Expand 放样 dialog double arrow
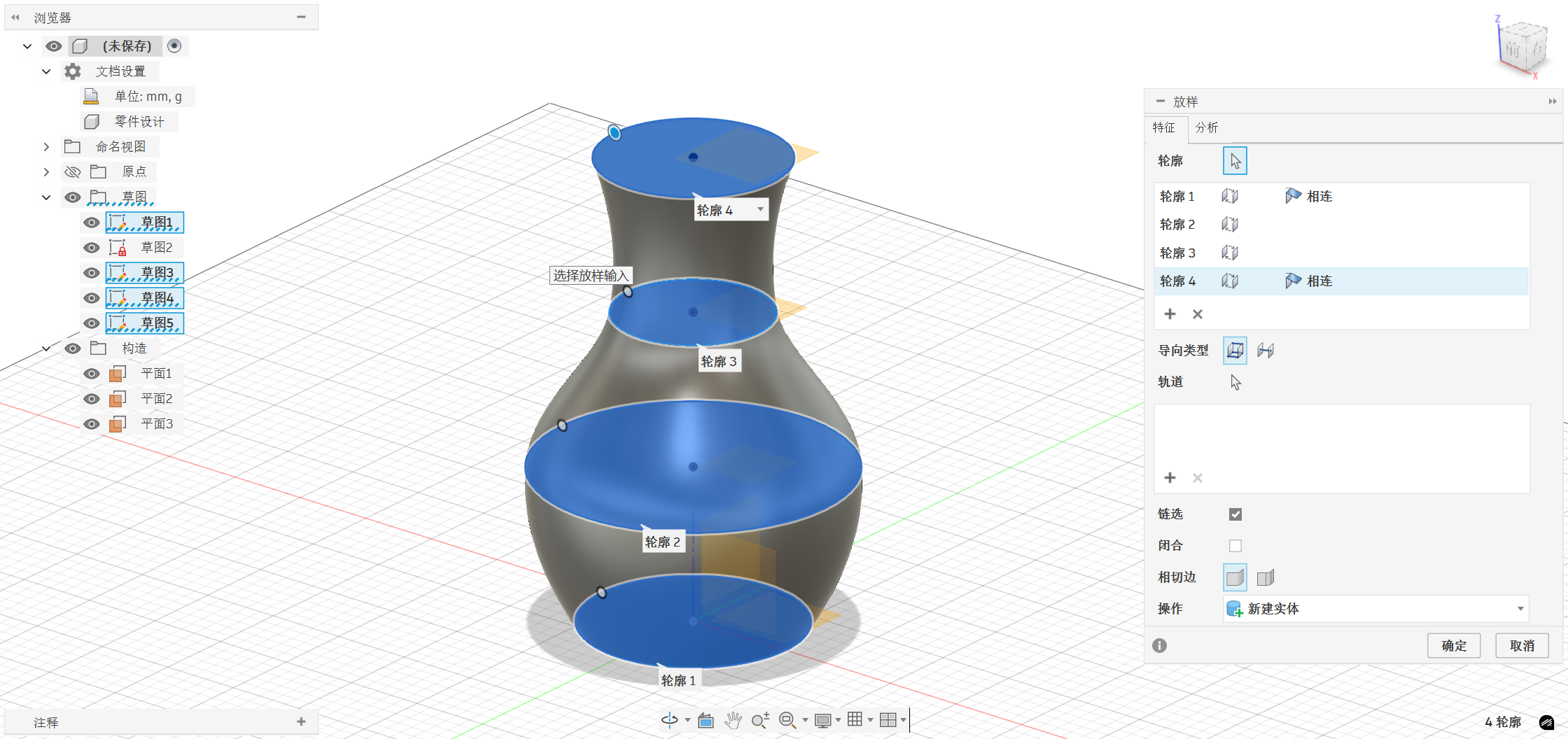The image size is (1568, 739). click(1553, 101)
